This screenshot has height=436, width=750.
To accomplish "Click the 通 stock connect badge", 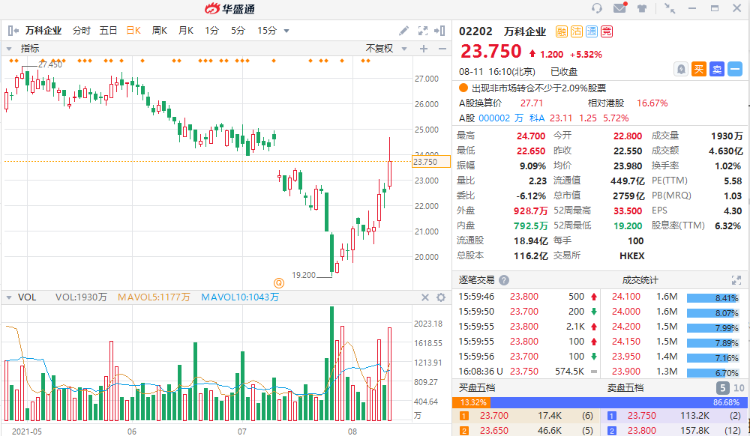I will (x=592, y=32).
